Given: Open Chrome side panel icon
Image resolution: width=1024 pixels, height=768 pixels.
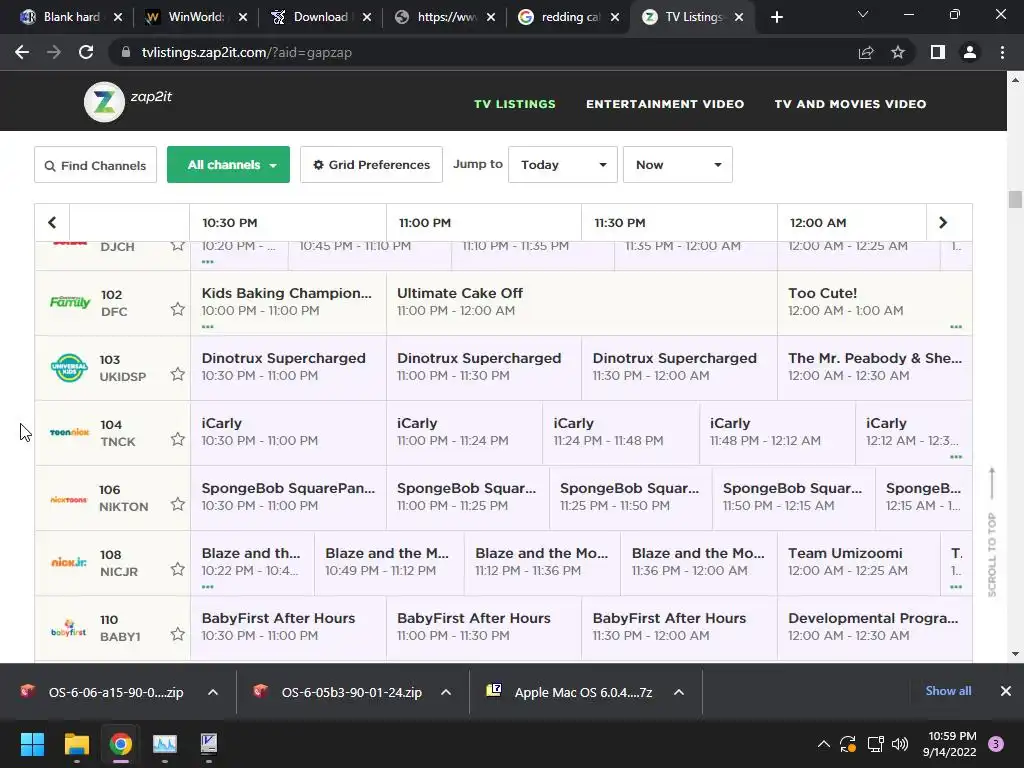Looking at the screenshot, I should pyautogui.click(x=938, y=52).
